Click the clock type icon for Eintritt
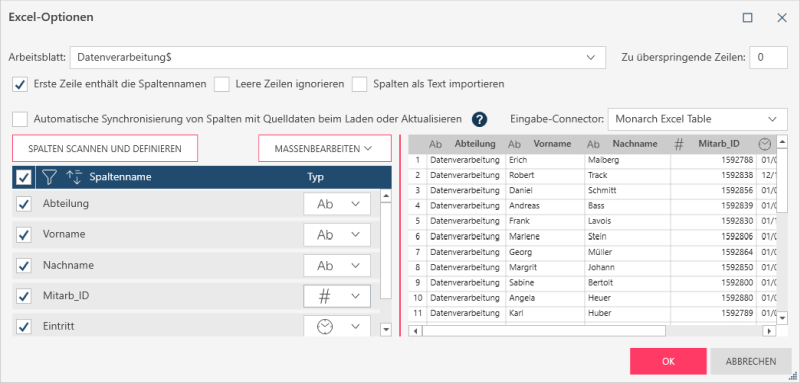Screen dimensions: 800x383 click(x=325, y=327)
